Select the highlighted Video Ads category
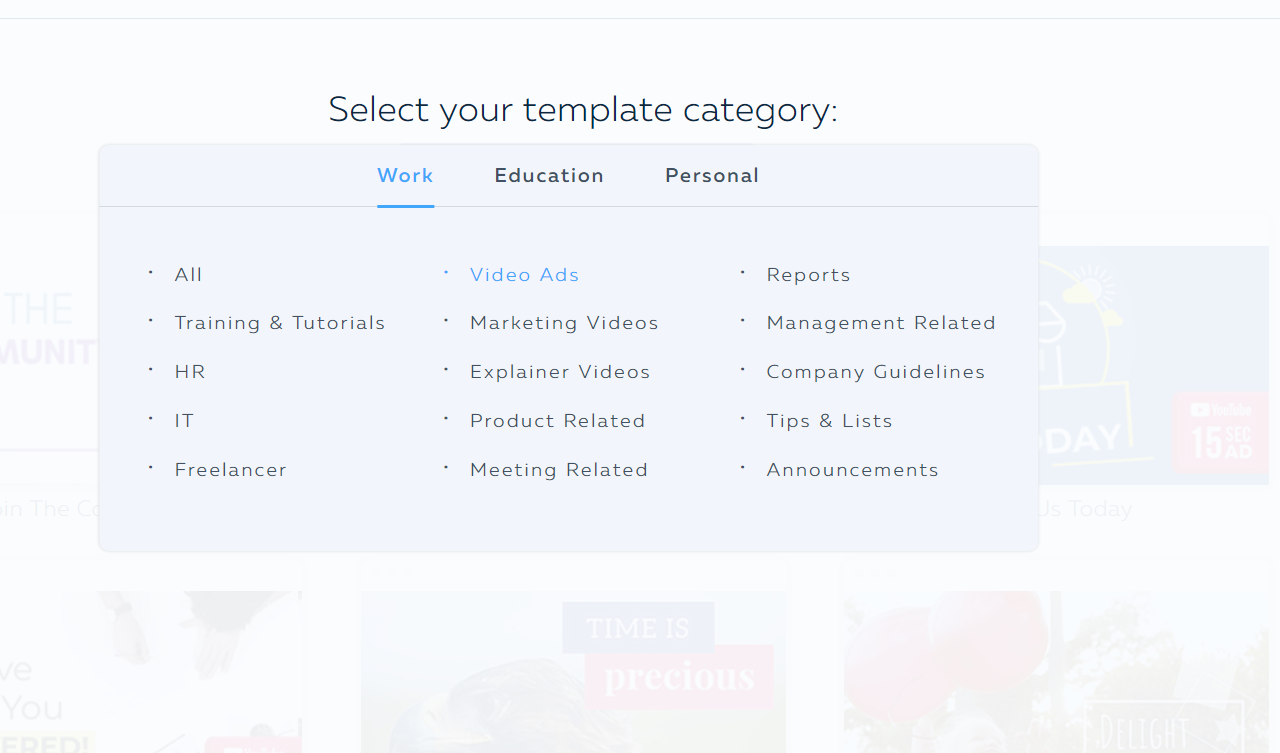The width and height of the screenshot is (1280, 753). [x=524, y=275]
